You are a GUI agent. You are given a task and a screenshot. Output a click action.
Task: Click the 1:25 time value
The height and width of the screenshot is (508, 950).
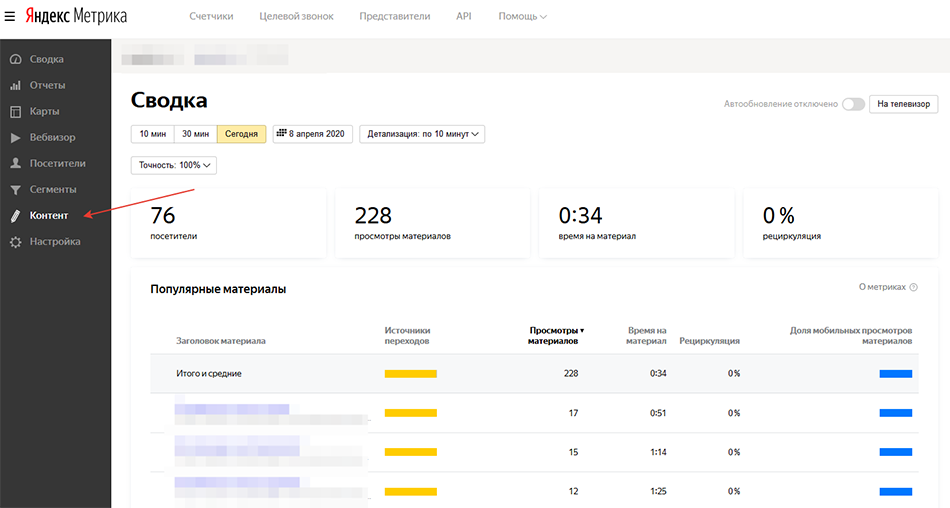pos(658,492)
